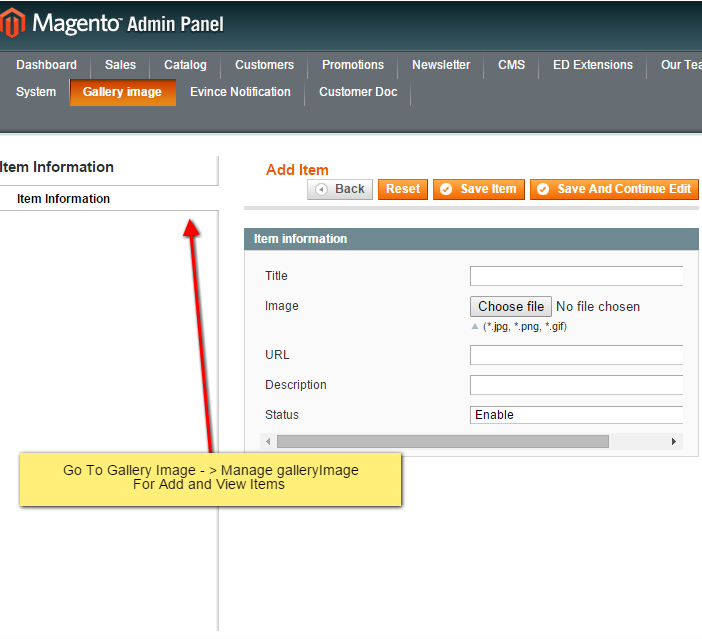Open the Customer Doc menu
This screenshot has height=639, width=702.
[358, 92]
